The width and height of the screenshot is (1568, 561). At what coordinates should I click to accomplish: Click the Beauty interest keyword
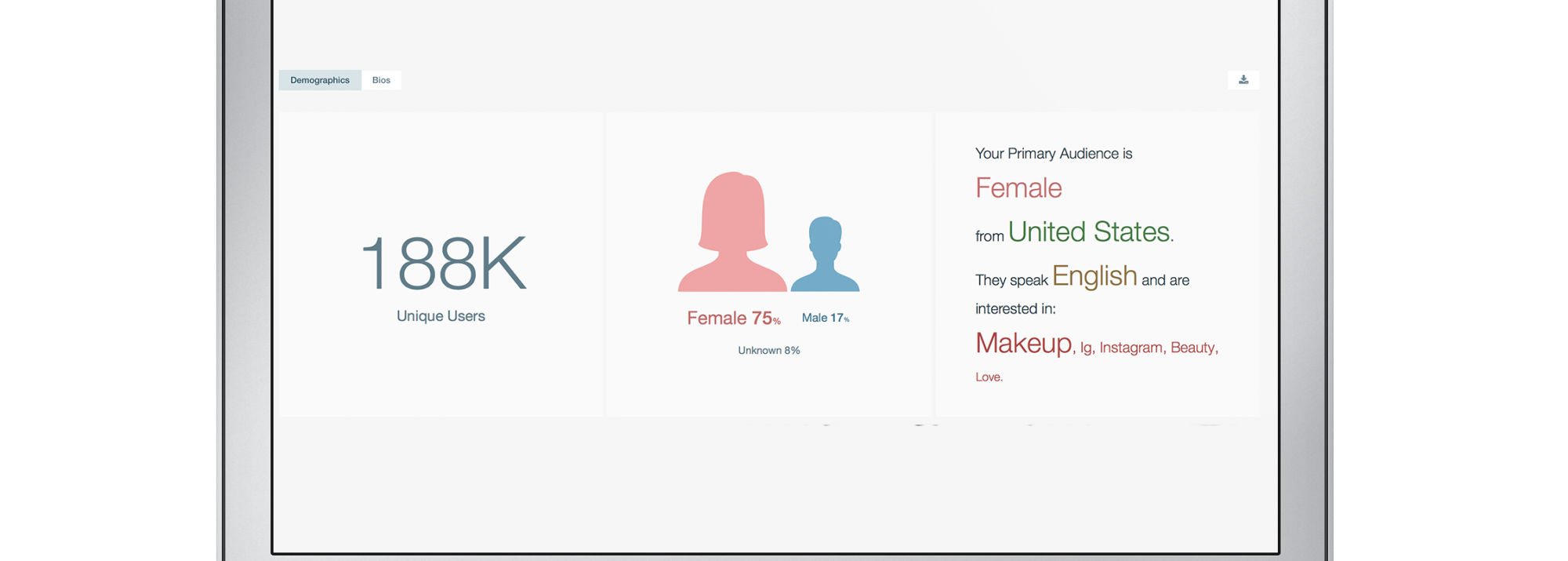(1192, 348)
